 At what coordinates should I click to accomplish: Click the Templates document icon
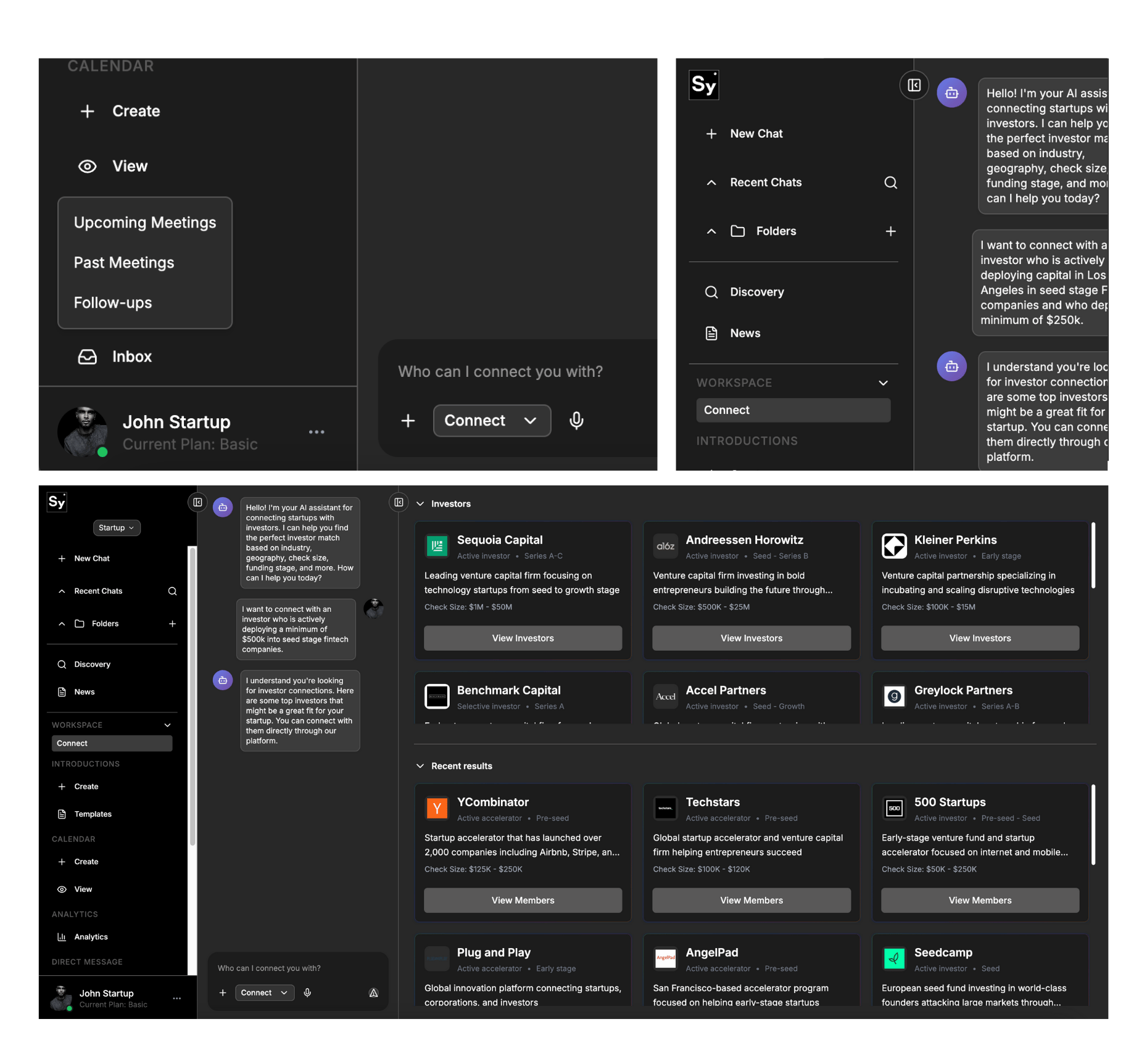click(62, 814)
